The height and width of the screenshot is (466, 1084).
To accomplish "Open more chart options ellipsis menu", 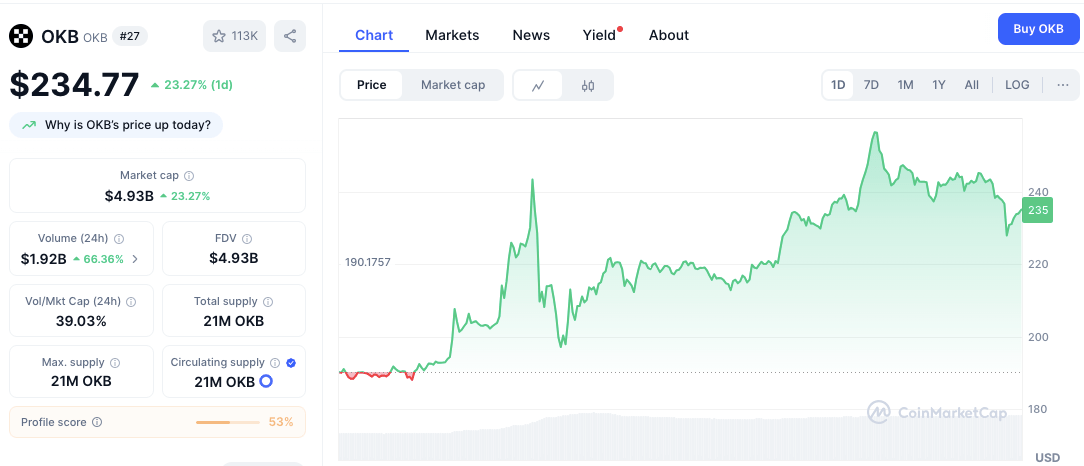I will click(1062, 85).
